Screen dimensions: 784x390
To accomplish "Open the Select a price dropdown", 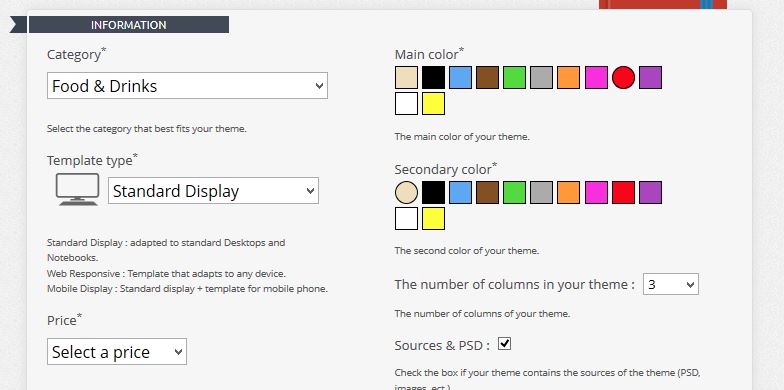I will click(x=117, y=352).
